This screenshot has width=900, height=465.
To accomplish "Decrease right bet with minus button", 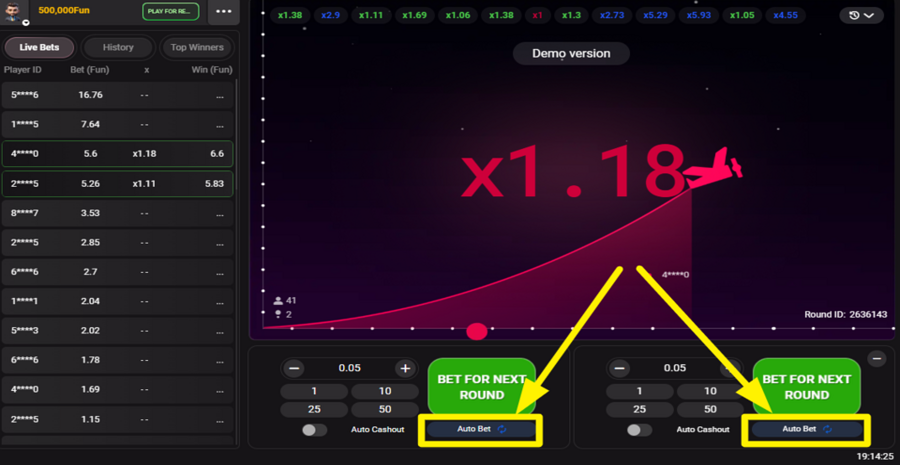I will (620, 368).
